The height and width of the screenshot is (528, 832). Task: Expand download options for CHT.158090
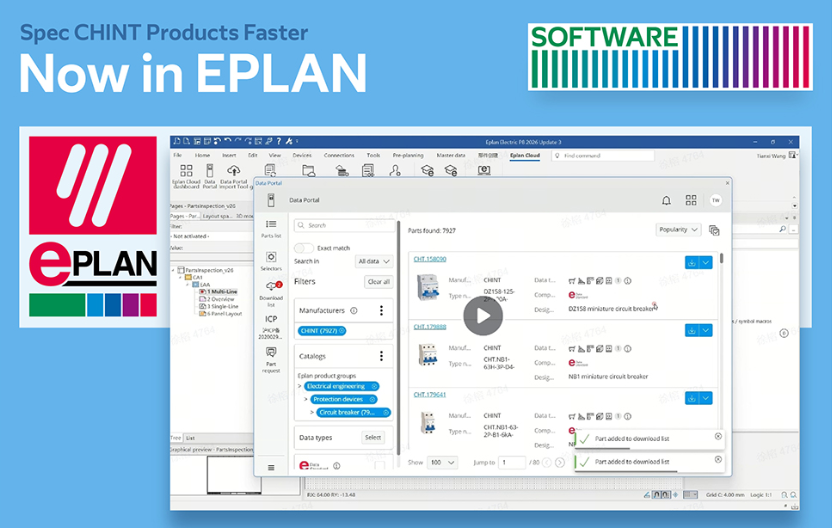[x=706, y=263]
